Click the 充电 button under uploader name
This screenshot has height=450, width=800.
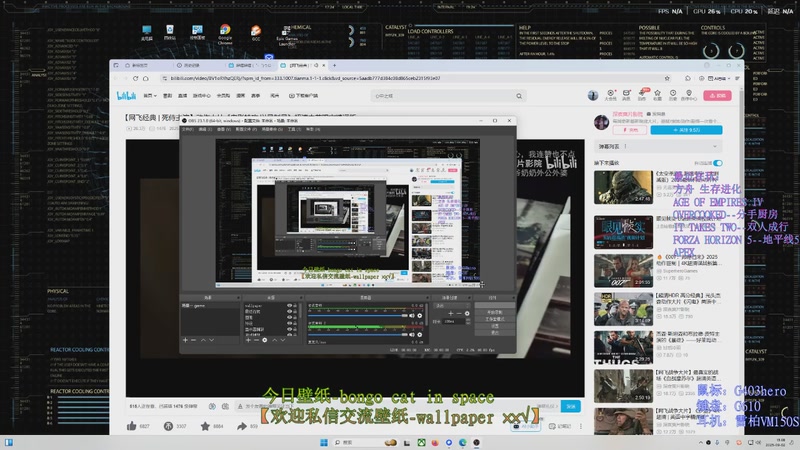630,130
